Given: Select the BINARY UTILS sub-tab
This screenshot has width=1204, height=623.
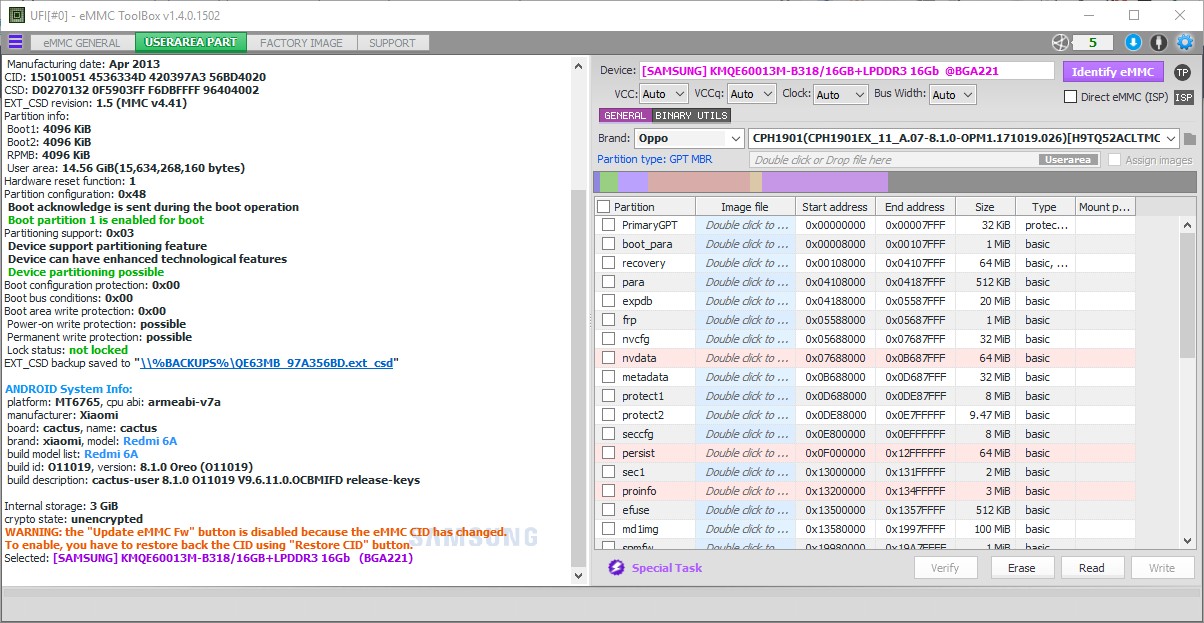Looking at the screenshot, I should [x=692, y=116].
